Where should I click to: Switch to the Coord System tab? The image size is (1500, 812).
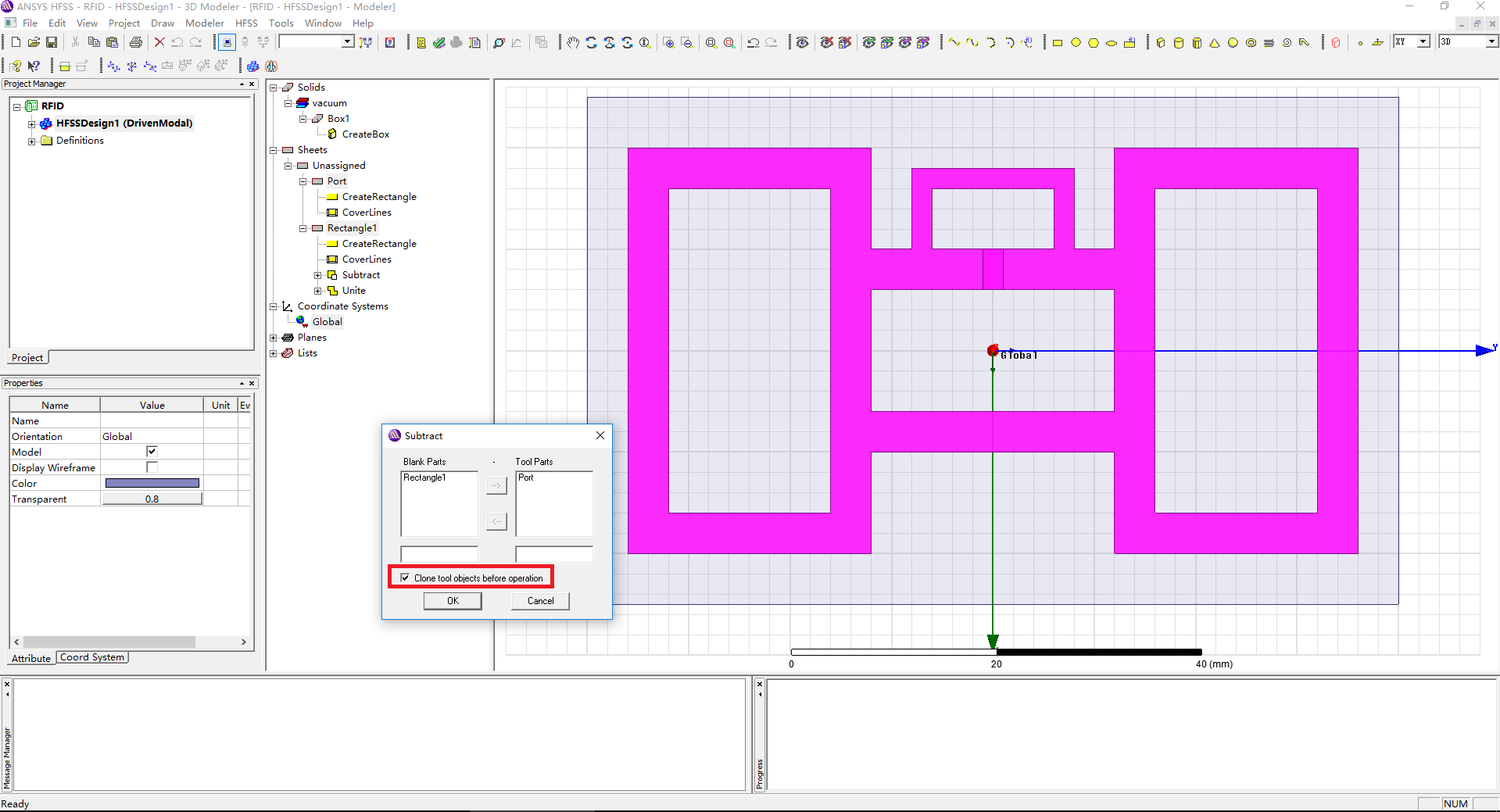92,657
